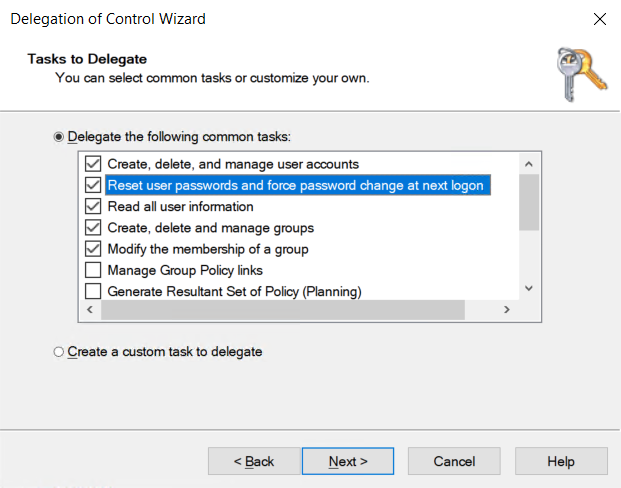Uncheck Reset user passwords checkbox
Viewport: 621px width, 488px height.
click(93, 185)
